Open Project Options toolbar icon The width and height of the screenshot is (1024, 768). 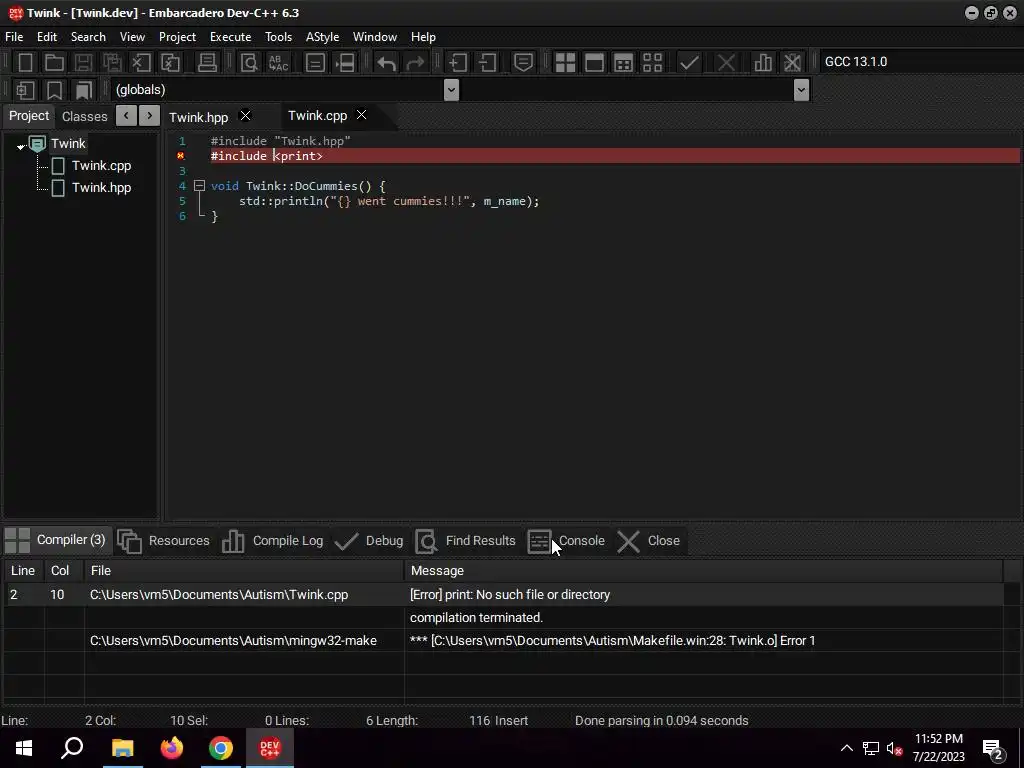(x=523, y=62)
